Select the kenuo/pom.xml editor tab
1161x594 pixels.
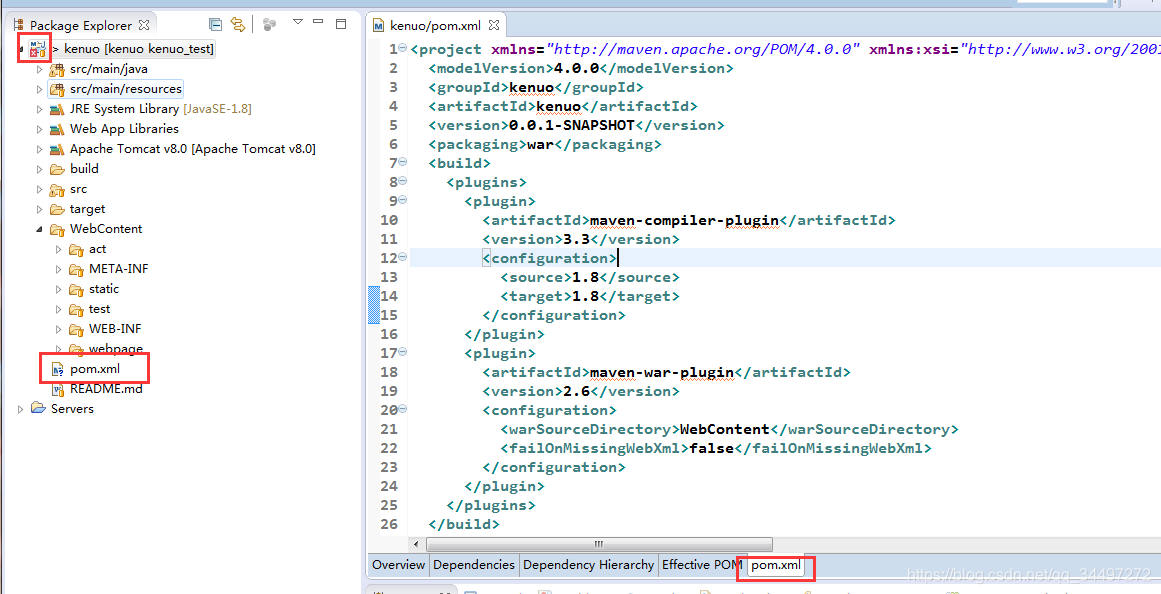coord(436,26)
